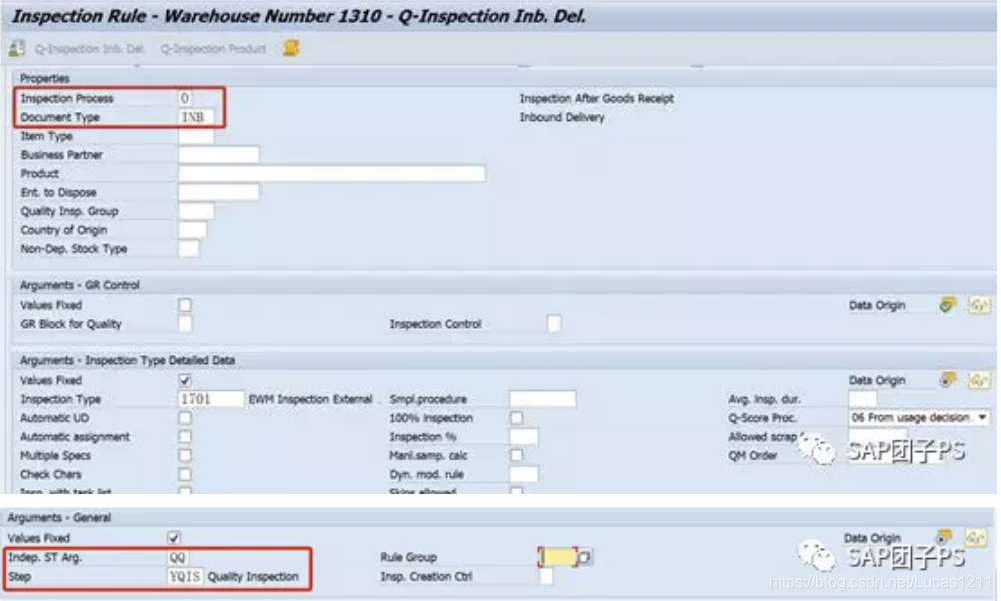Click into the Product input field
The image size is (1001, 601).
(x=332, y=174)
